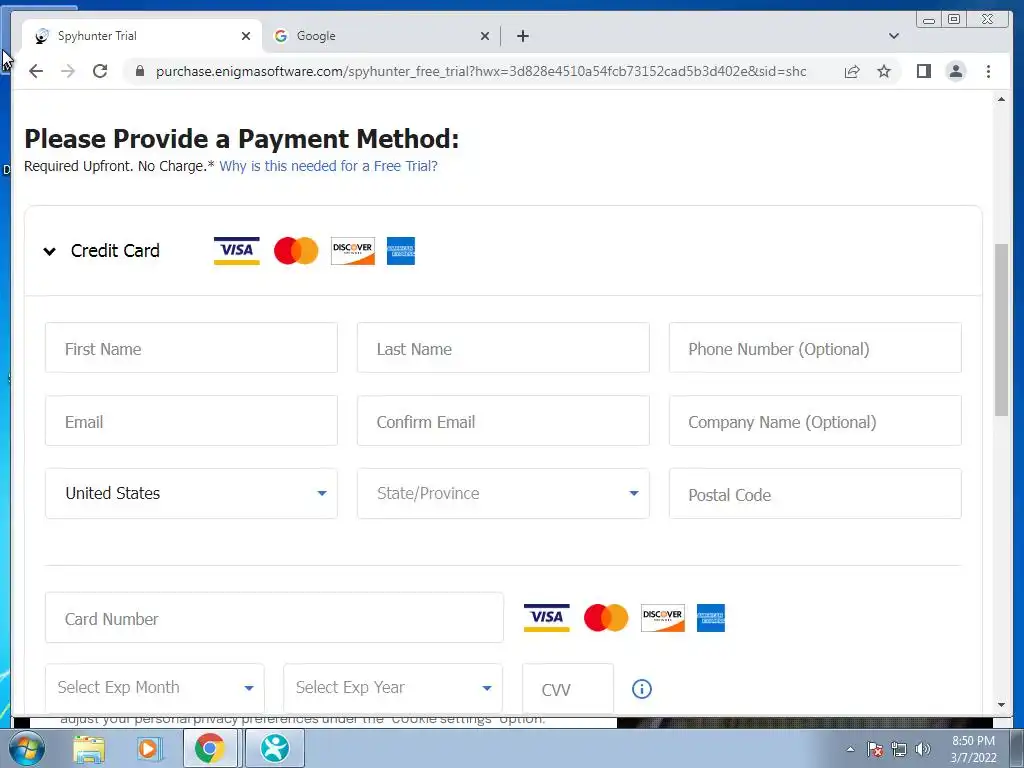1024x768 pixels.
Task: Click the scrollbar up arrow
Action: pos(1001,99)
